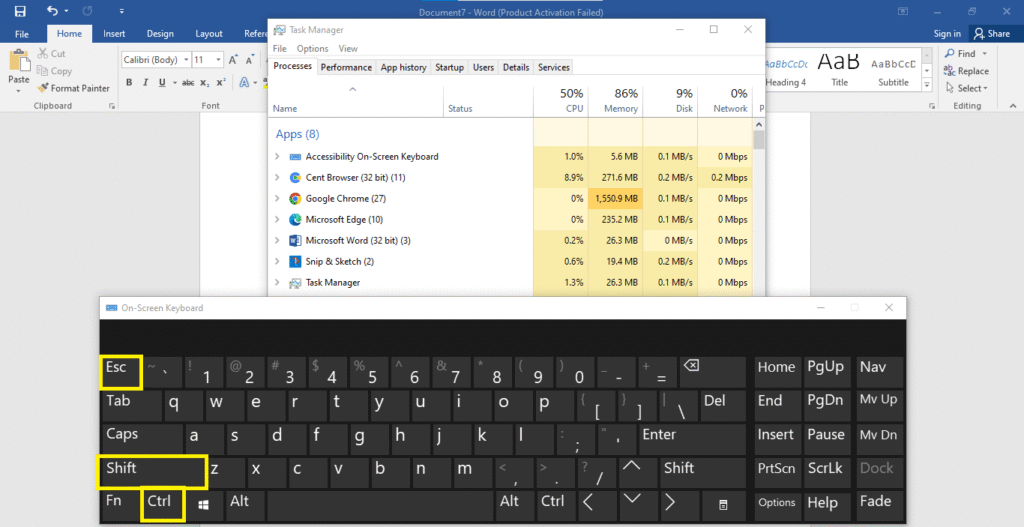
Task: Expand the Cent Browser process group
Action: (x=277, y=178)
